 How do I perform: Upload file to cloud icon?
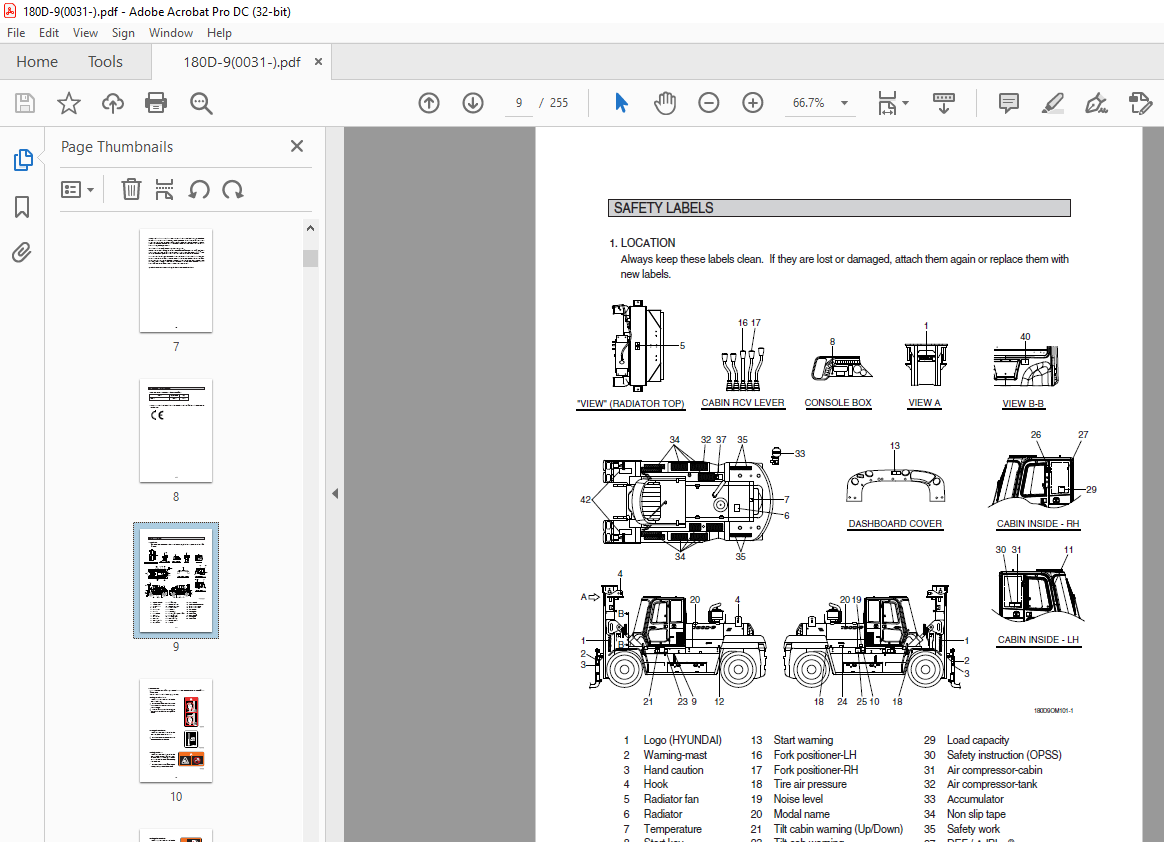click(113, 103)
